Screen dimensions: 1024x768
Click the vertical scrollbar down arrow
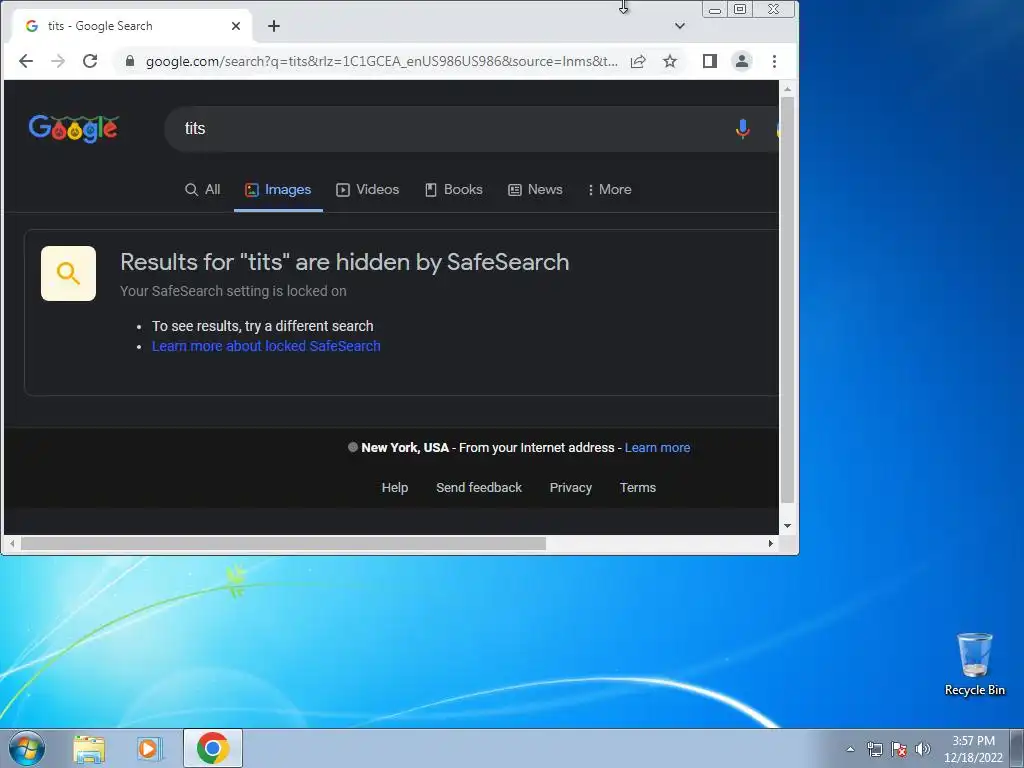click(788, 526)
